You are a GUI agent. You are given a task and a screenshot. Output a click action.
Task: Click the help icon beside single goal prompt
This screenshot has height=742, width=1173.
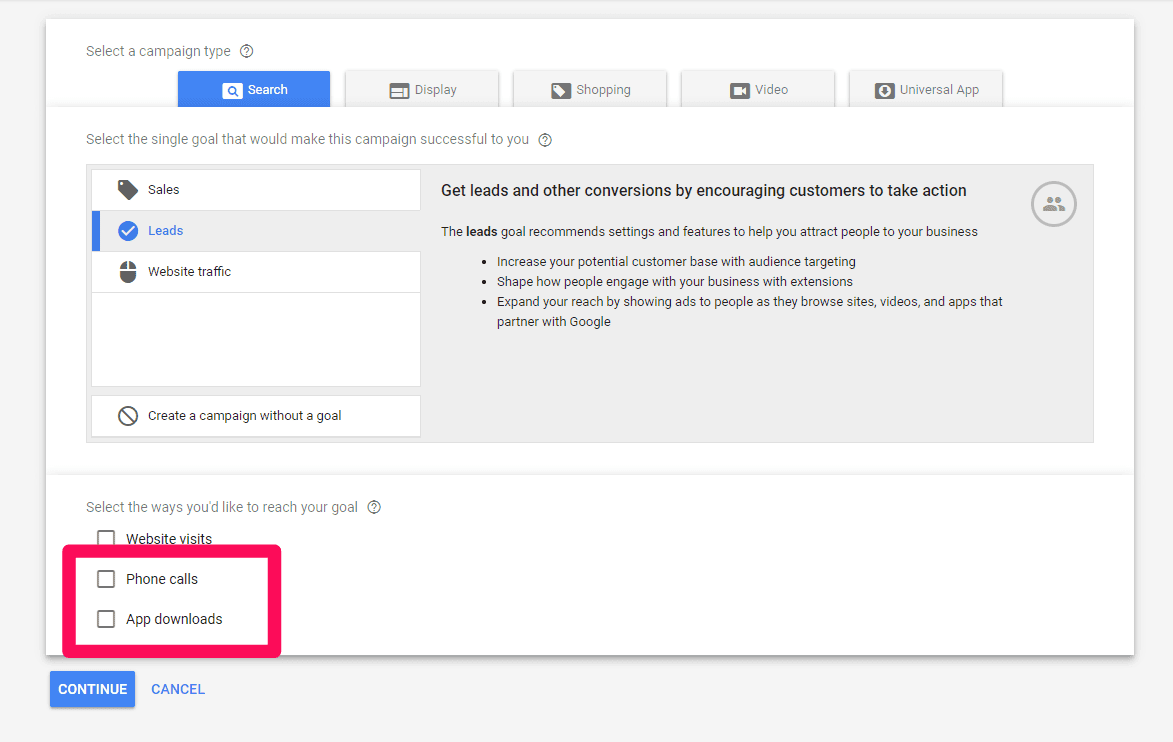pyautogui.click(x=545, y=140)
